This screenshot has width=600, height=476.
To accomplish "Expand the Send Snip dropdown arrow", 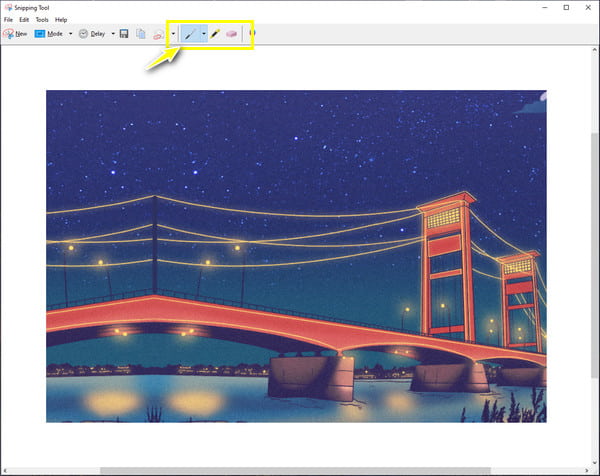I will 173,34.
